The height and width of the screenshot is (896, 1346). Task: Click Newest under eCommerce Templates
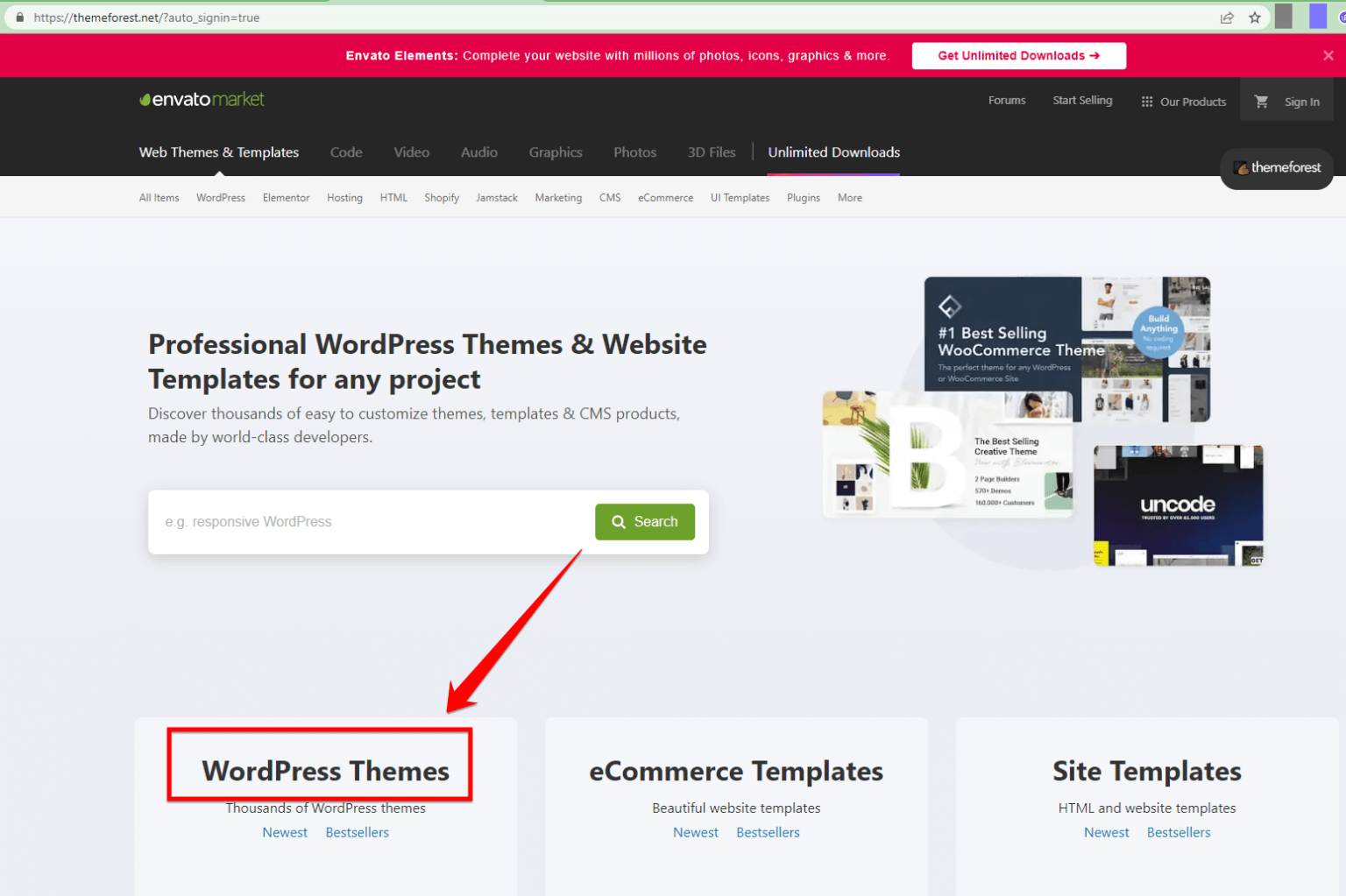point(696,833)
